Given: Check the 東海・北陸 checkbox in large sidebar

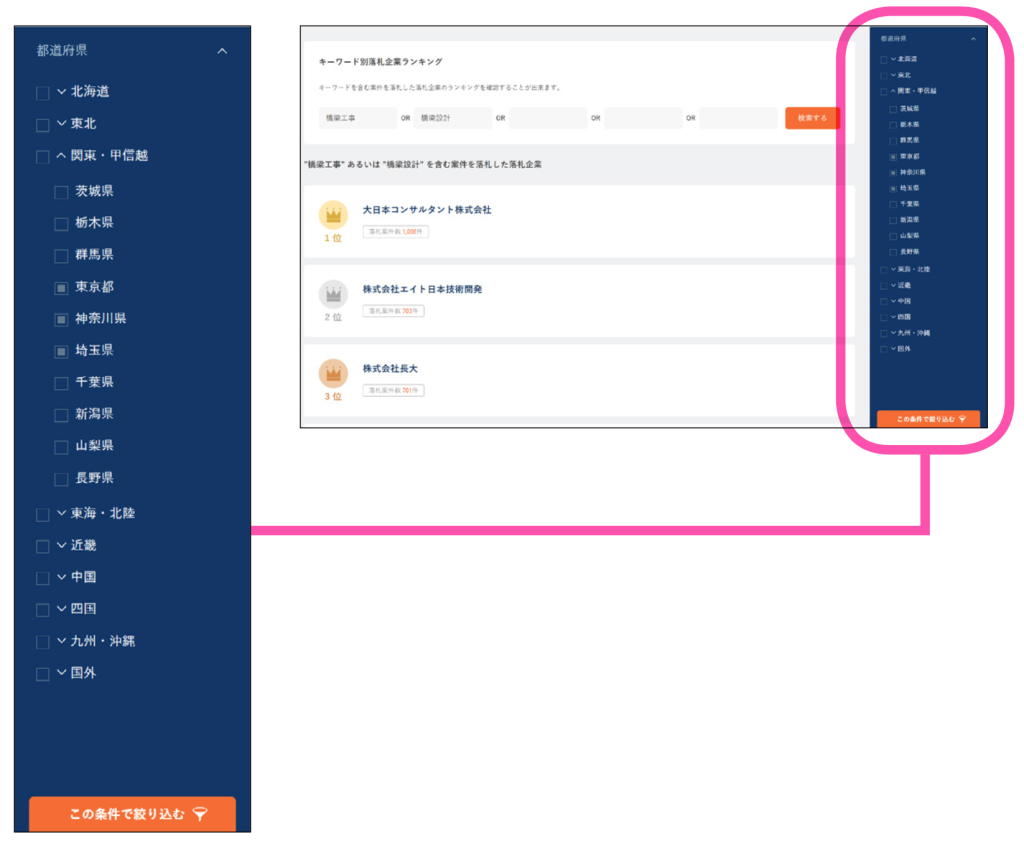Looking at the screenshot, I should 42,515.
